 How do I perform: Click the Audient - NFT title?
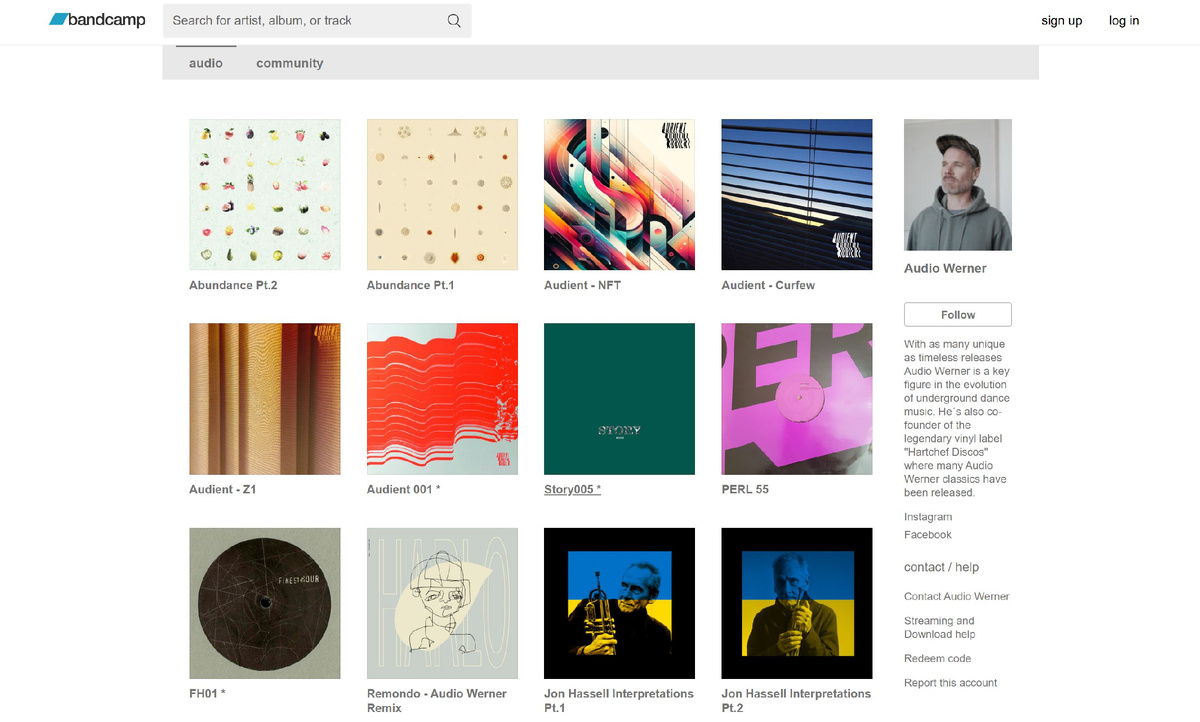582,285
